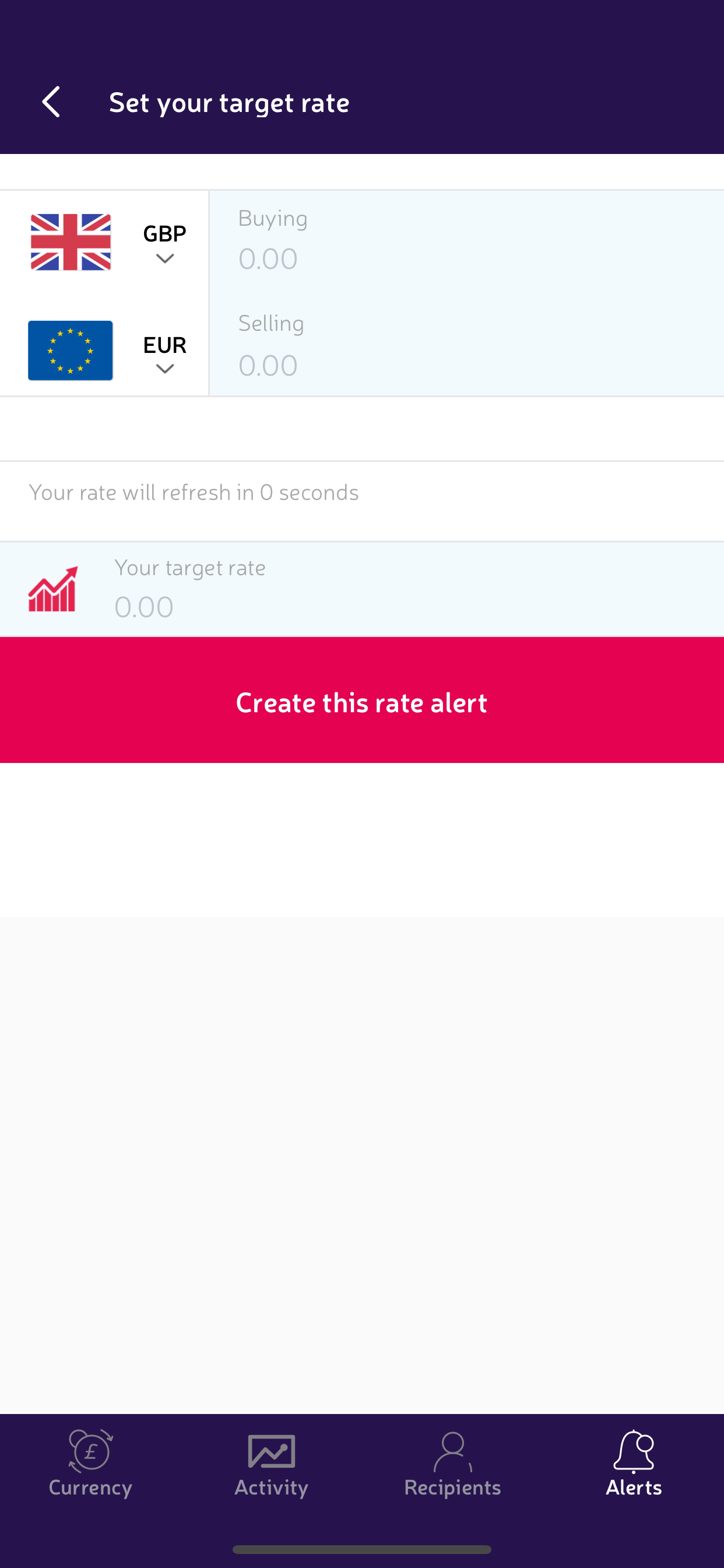Expand the EUR currency chevron
The image size is (724, 1568).
[x=165, y=369]
